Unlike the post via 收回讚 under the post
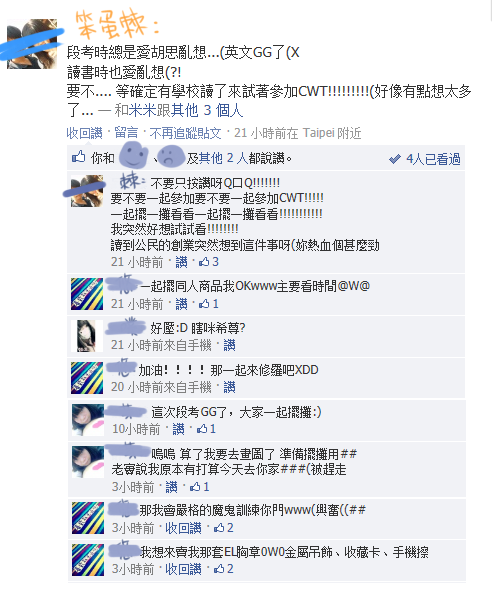 (x=85, y=133)
